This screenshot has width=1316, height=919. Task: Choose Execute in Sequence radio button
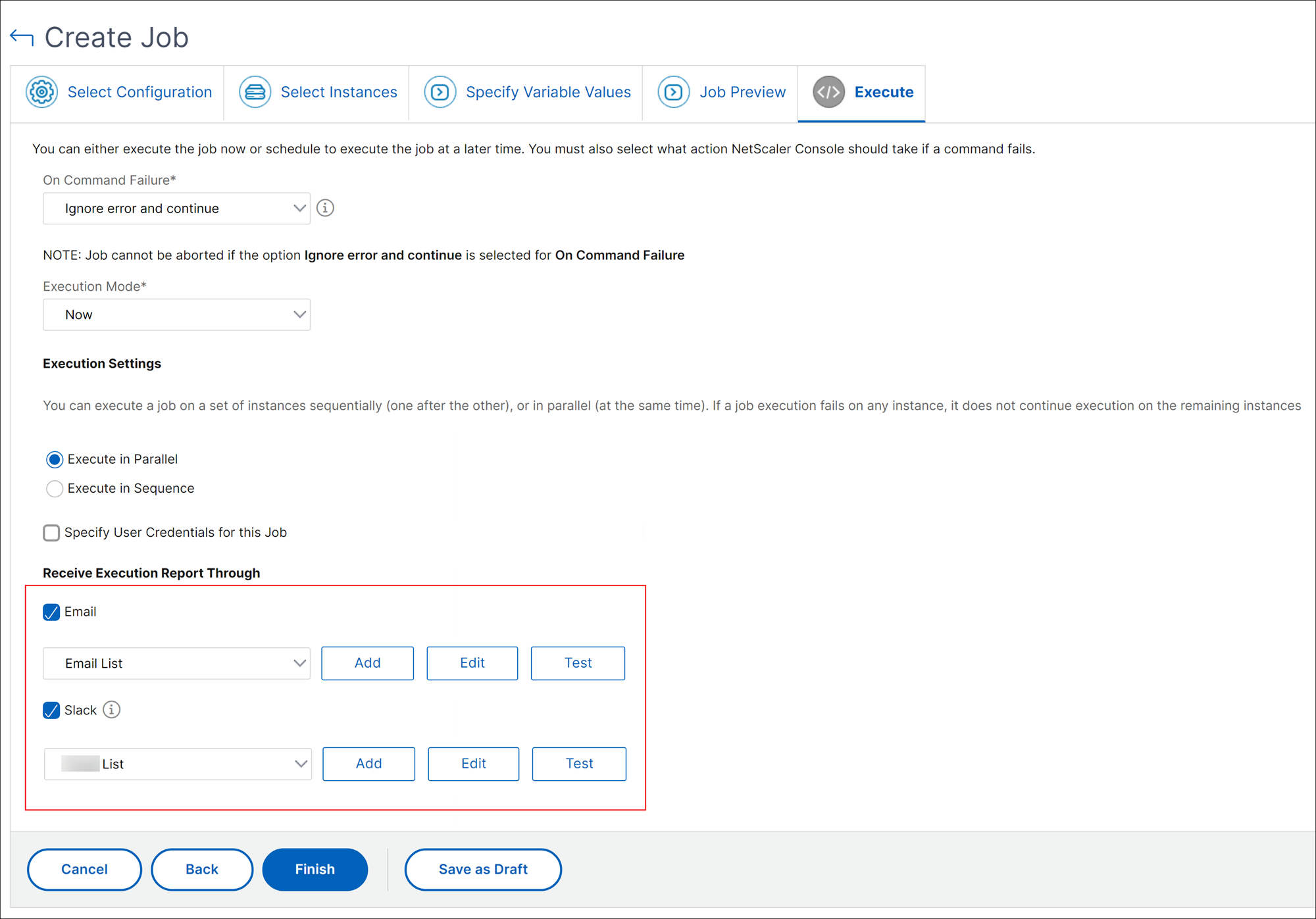55,489
